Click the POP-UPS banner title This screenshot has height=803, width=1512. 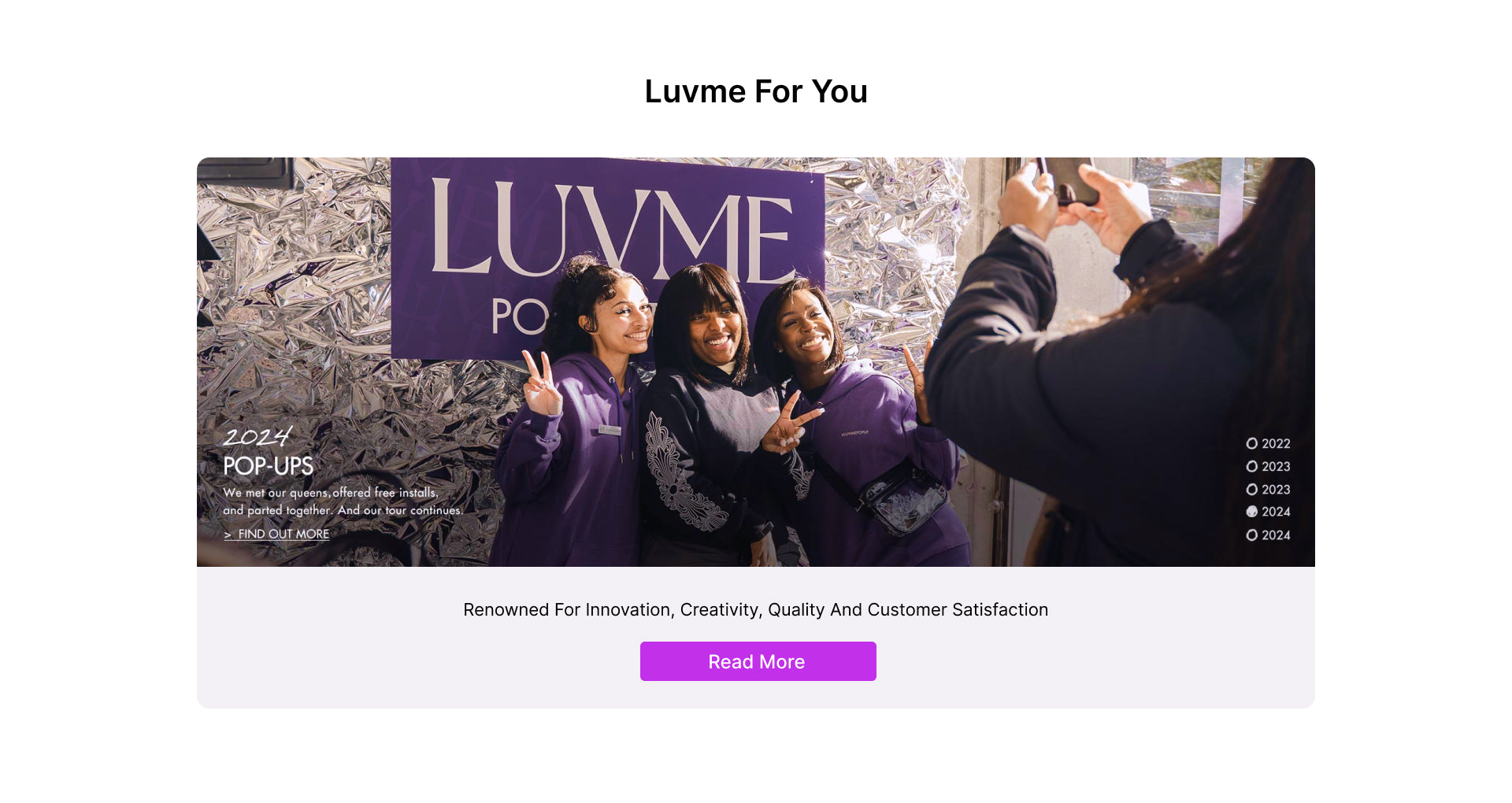tap(269, 466)
